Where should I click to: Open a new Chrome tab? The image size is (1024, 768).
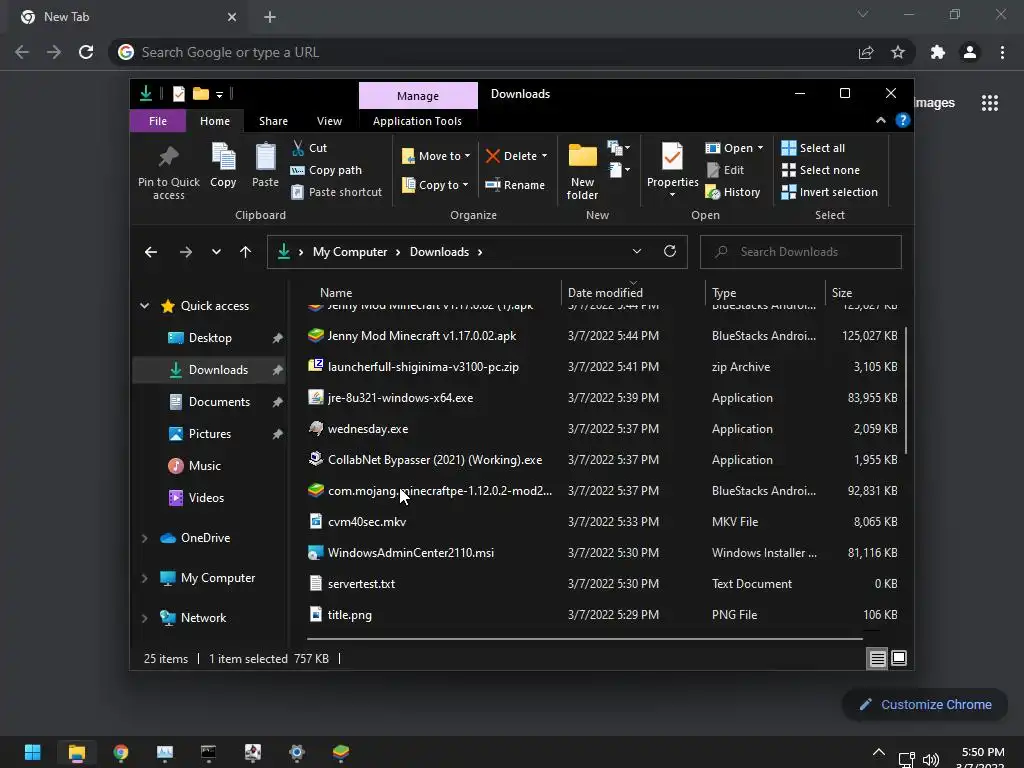270,17
